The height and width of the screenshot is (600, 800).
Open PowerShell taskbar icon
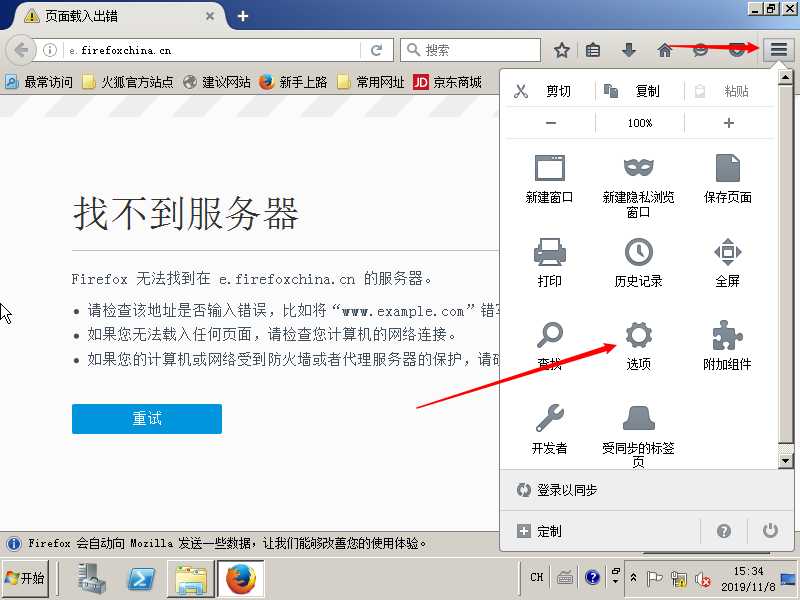[141, 578]
